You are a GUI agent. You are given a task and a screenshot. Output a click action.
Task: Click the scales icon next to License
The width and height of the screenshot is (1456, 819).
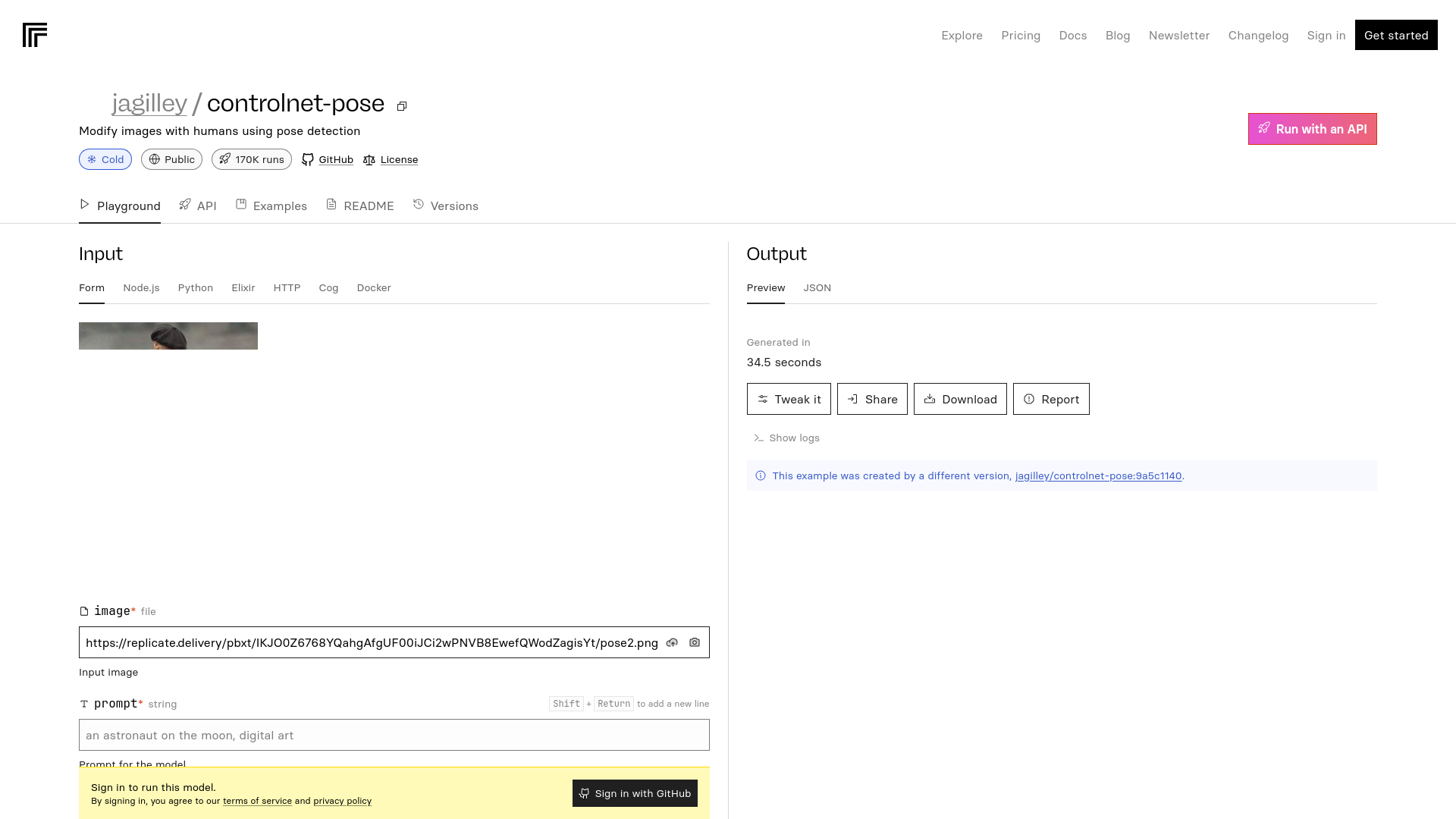pyautogui.click(x=369, y=160)
